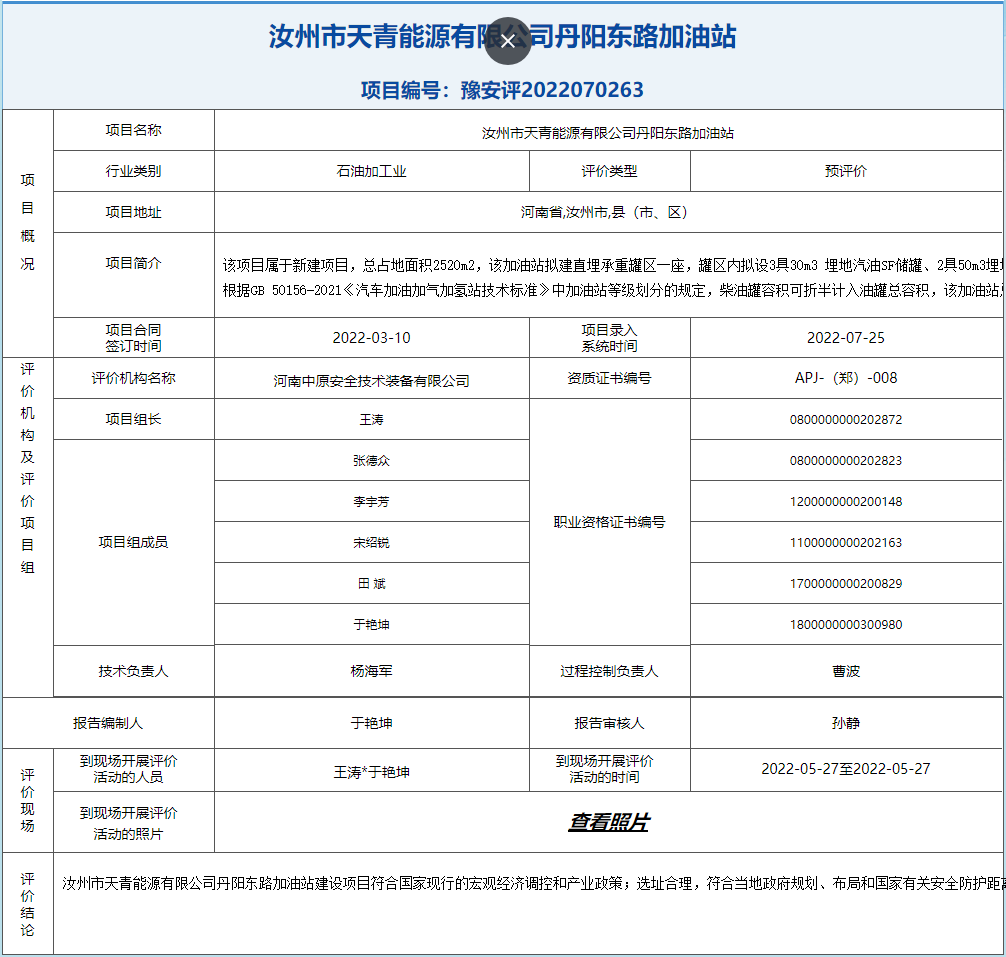The height and width of the screenshot is (957, 1006).
Task: Click agency name 河南中原安全技术装备有限公司
Action: (x=371, y=381)
